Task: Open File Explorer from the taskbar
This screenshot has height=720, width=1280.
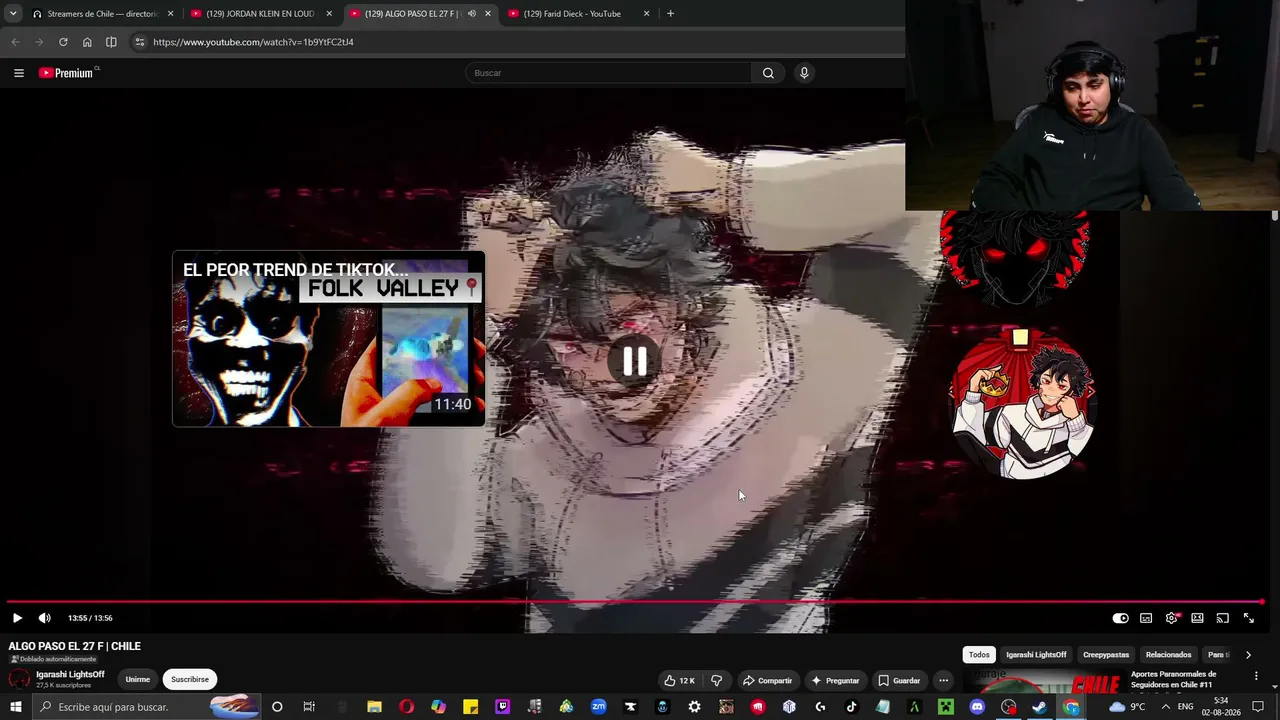Action: coord(374,707)
